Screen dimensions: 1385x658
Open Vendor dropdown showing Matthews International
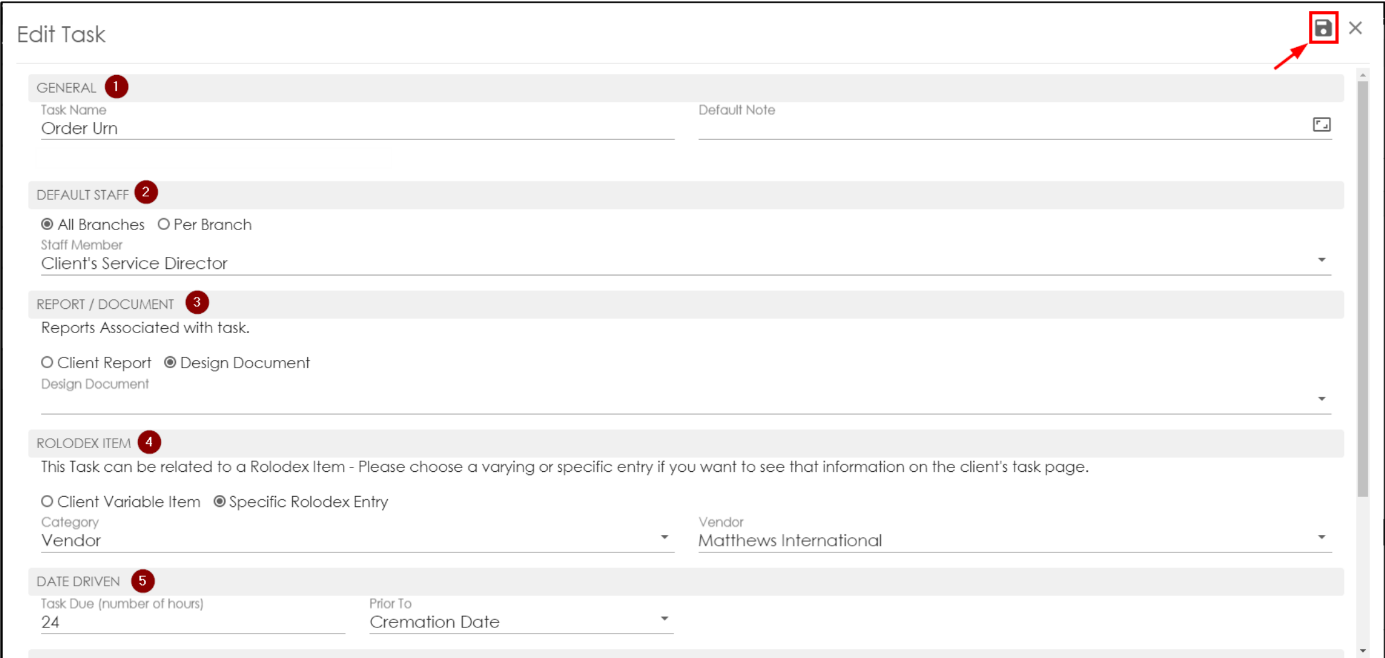1321,538
